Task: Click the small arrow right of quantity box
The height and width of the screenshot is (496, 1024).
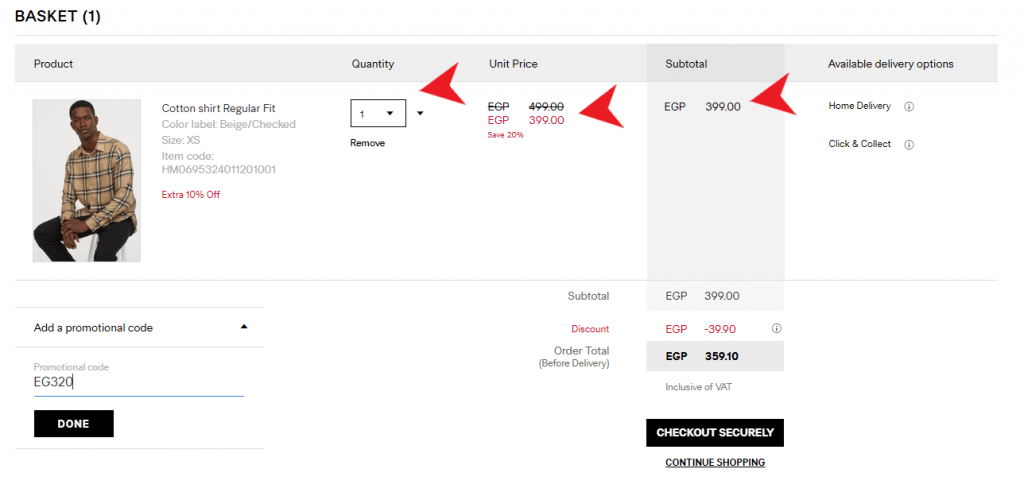Action: pyautogui.click(x=420, y=113)
